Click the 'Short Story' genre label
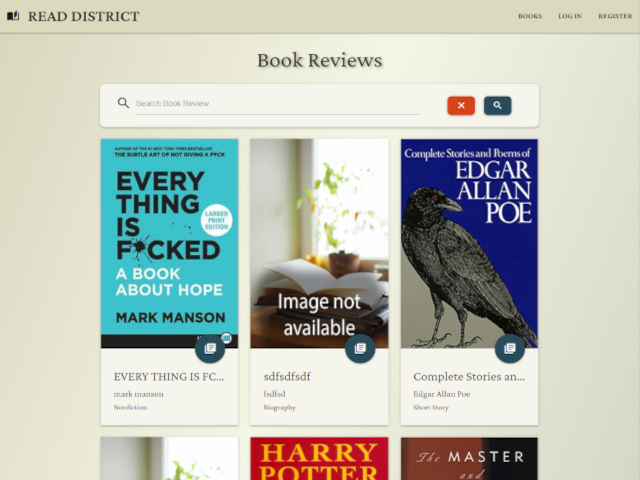Screen dimensions: 640x480 tap(431, 407)
